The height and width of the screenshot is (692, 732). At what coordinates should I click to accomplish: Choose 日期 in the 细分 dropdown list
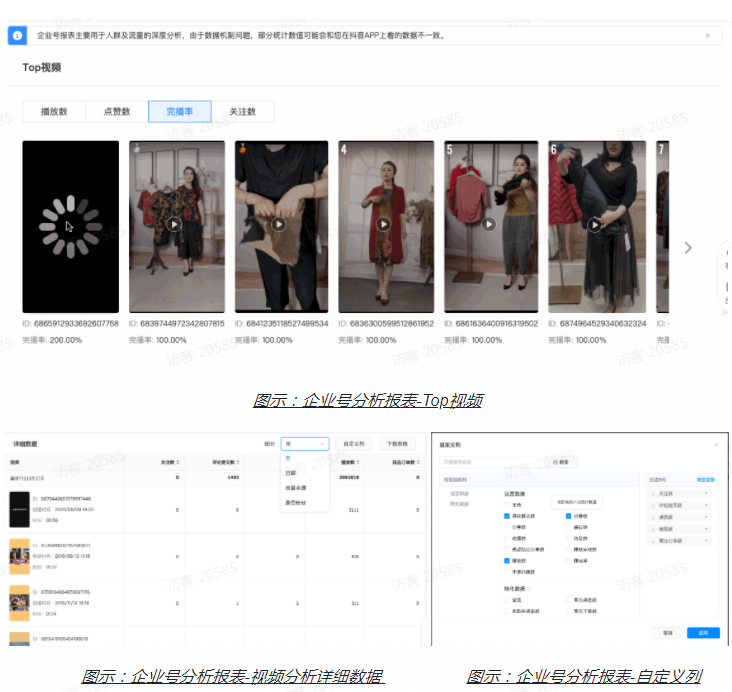[291, 473]
